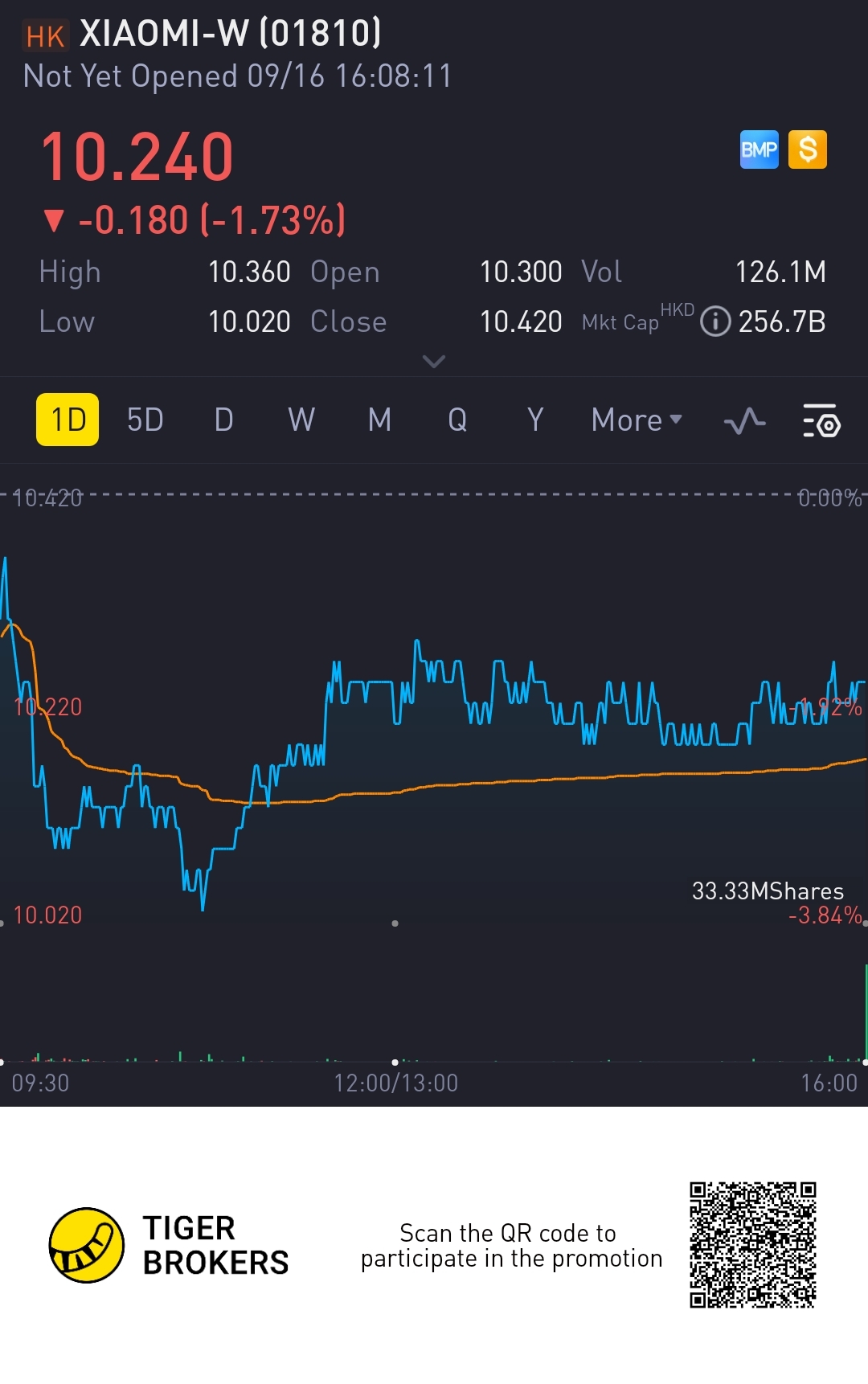
Task: Tap the High value 10.360
Action: coord(249,272)
